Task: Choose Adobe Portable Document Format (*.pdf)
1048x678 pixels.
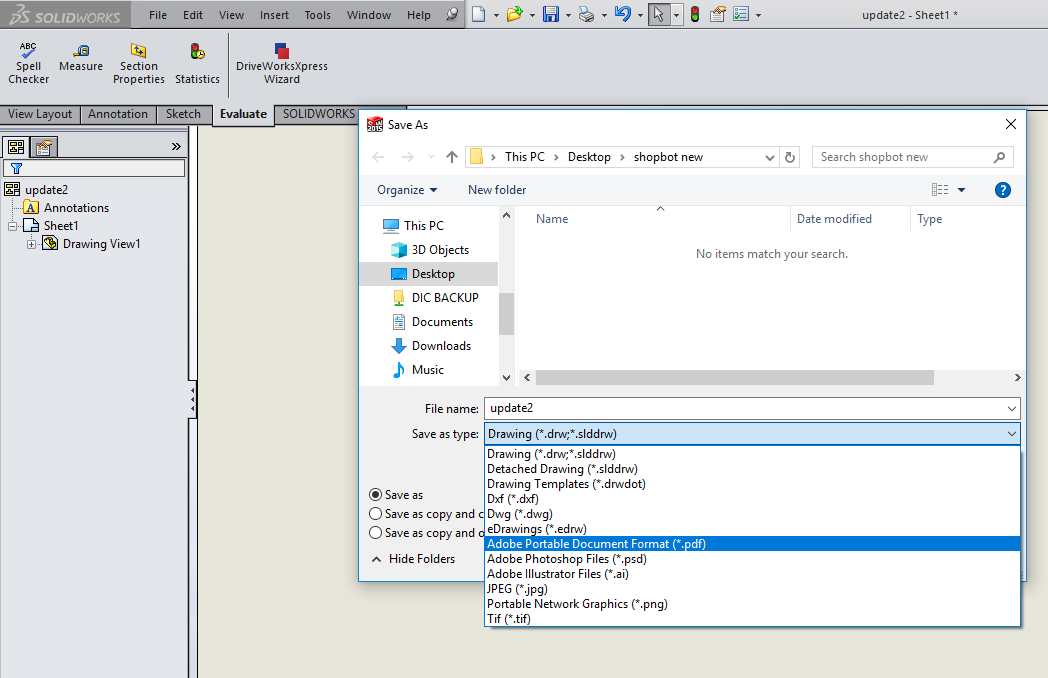Action: tap(753, 544)
